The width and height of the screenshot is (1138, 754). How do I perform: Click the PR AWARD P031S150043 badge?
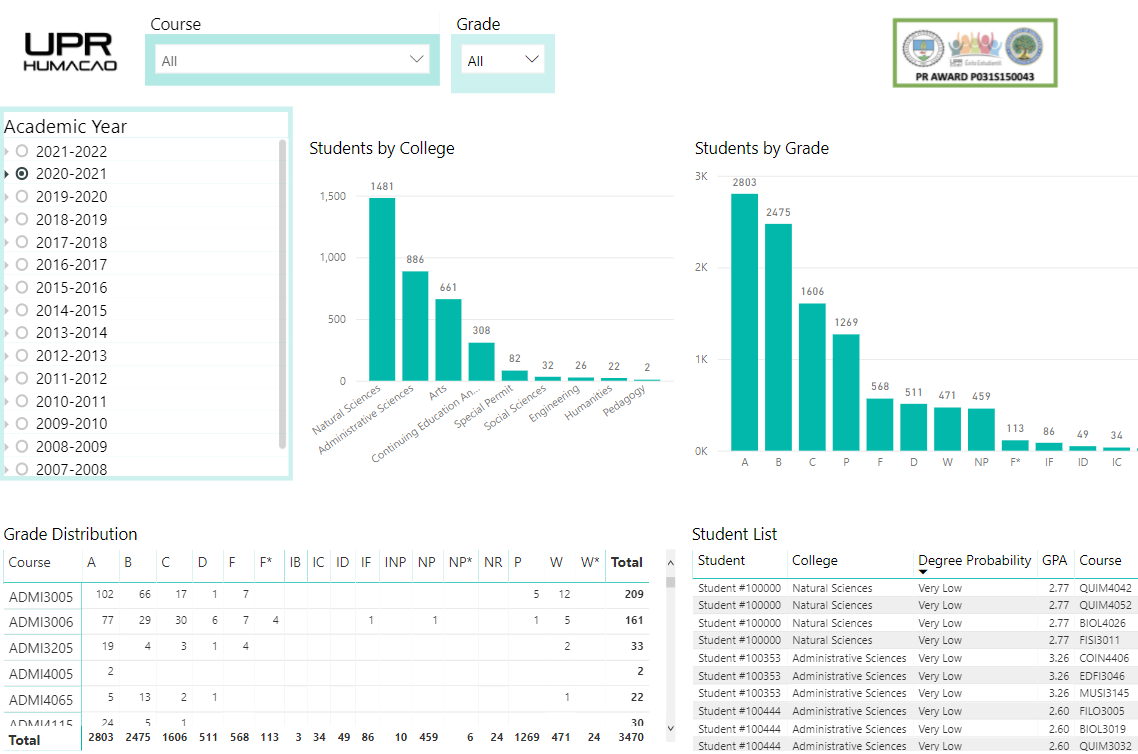(973, 52)
